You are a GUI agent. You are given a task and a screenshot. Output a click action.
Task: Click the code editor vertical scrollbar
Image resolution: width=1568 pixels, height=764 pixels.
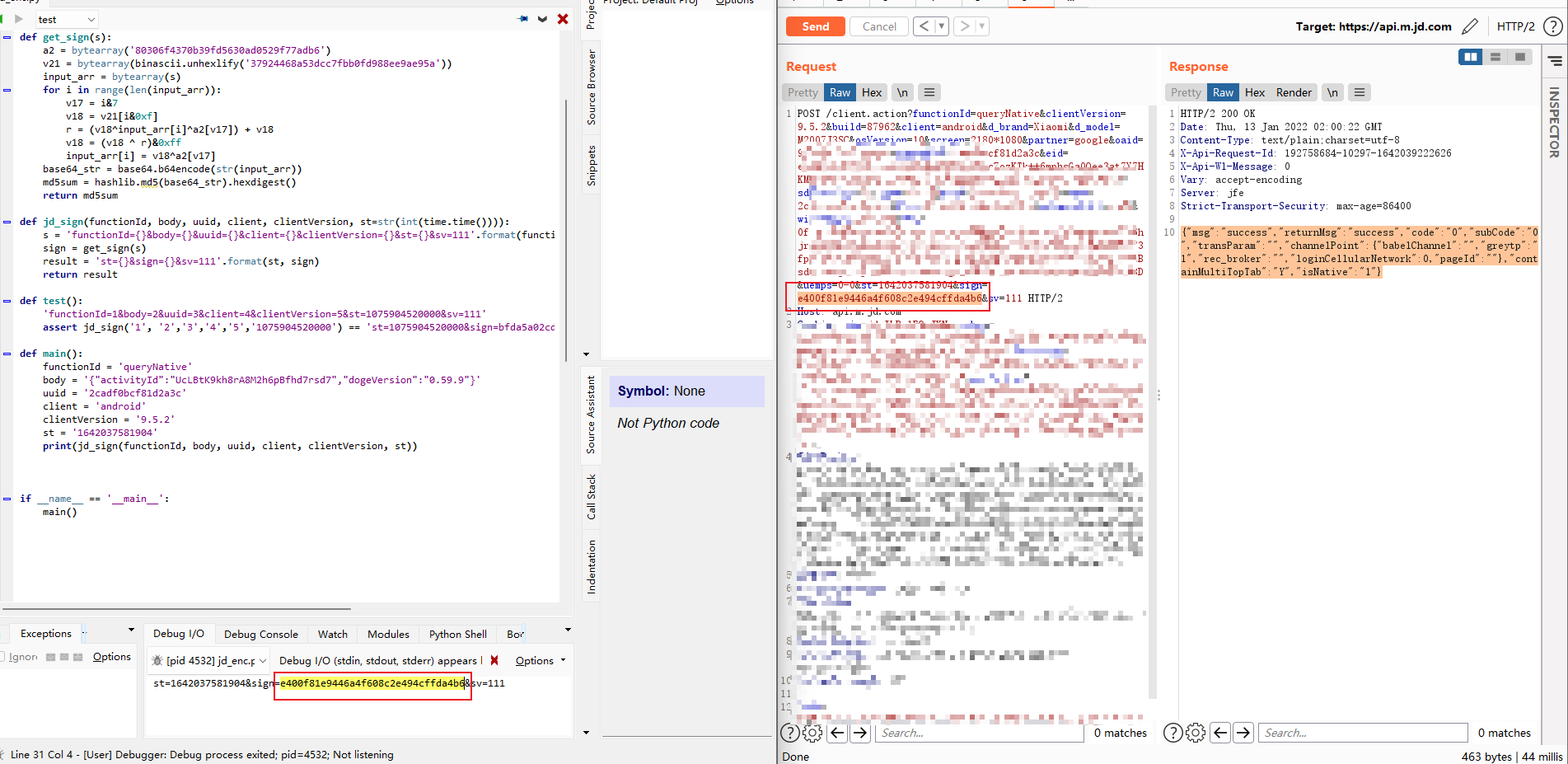(566, 231)
